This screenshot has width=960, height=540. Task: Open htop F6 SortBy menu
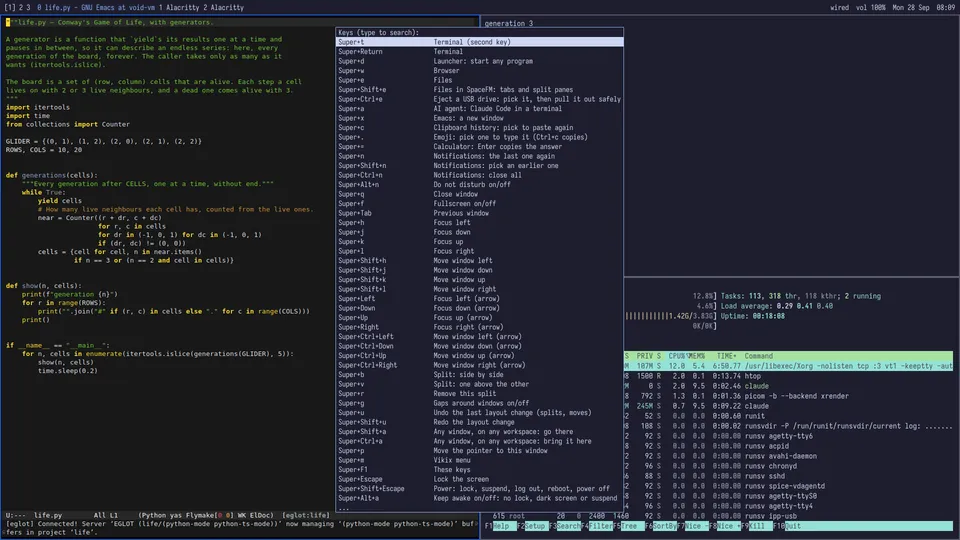661,526
